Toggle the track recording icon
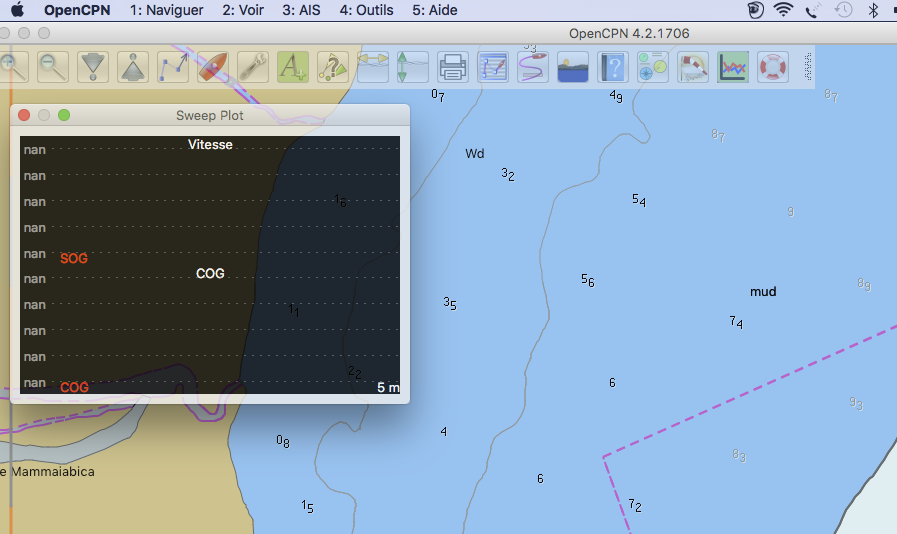Viewport: 897px width, 534px height. [533, 67]
